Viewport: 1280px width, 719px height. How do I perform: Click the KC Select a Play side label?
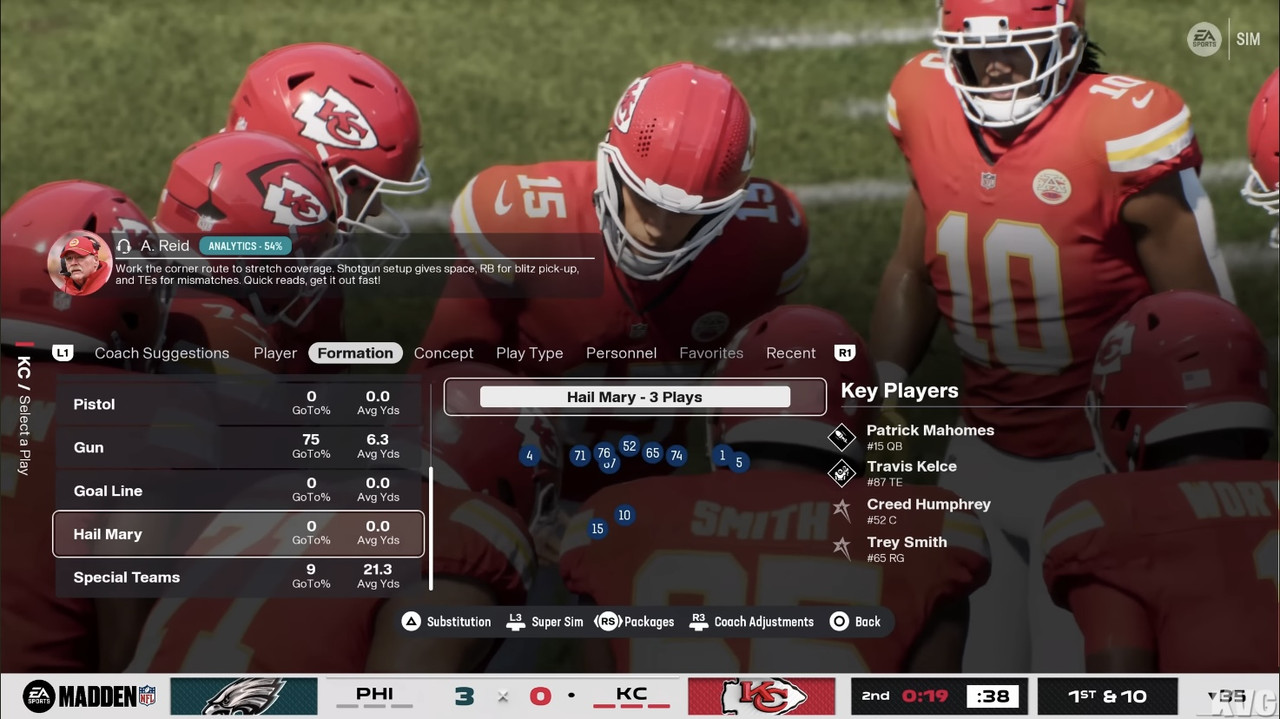point(24,414)
